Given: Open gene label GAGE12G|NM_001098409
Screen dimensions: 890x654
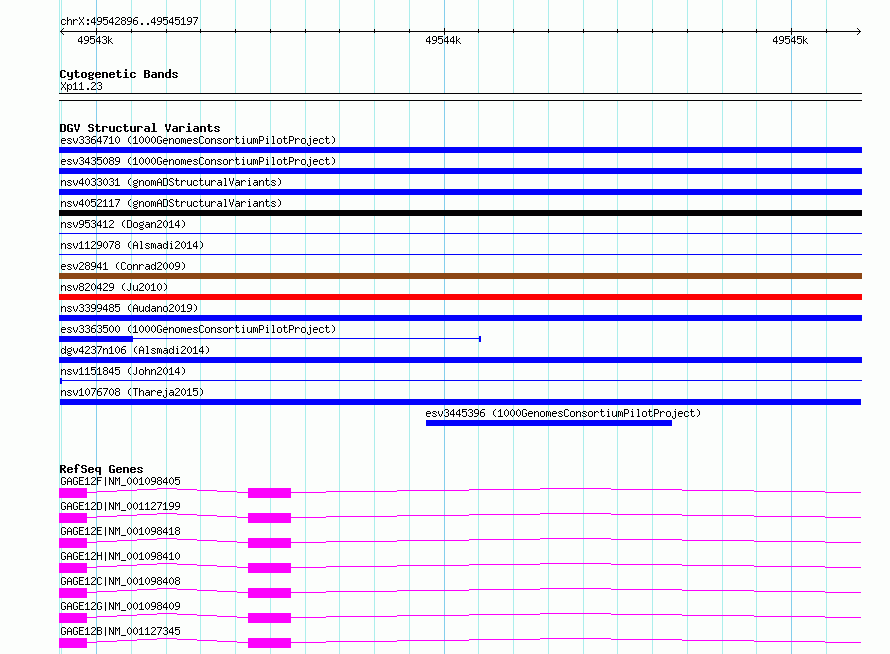Looking at the screenshot, I should click(120, 606).
